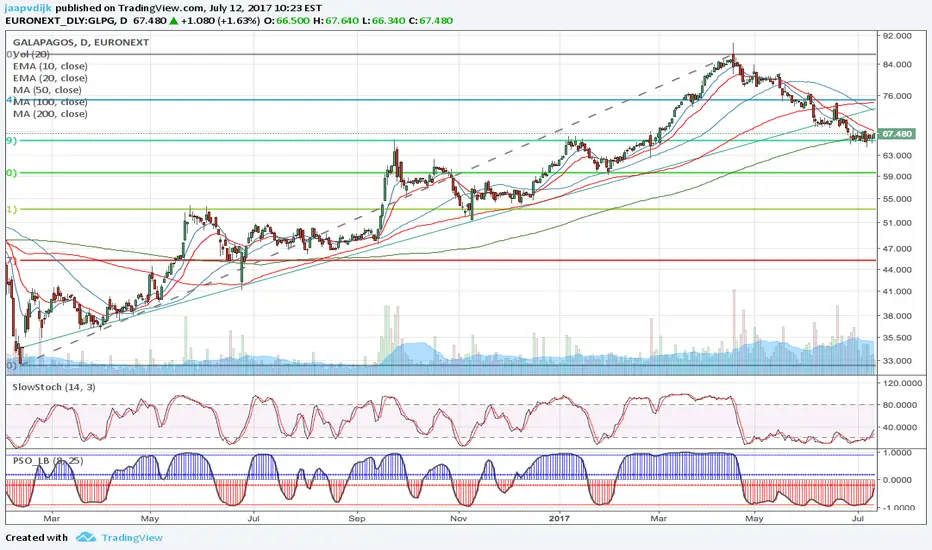Screen dimensions: 932x550
Task: Click the -1.0000 PSO axis label
Action: pos(898,508)
